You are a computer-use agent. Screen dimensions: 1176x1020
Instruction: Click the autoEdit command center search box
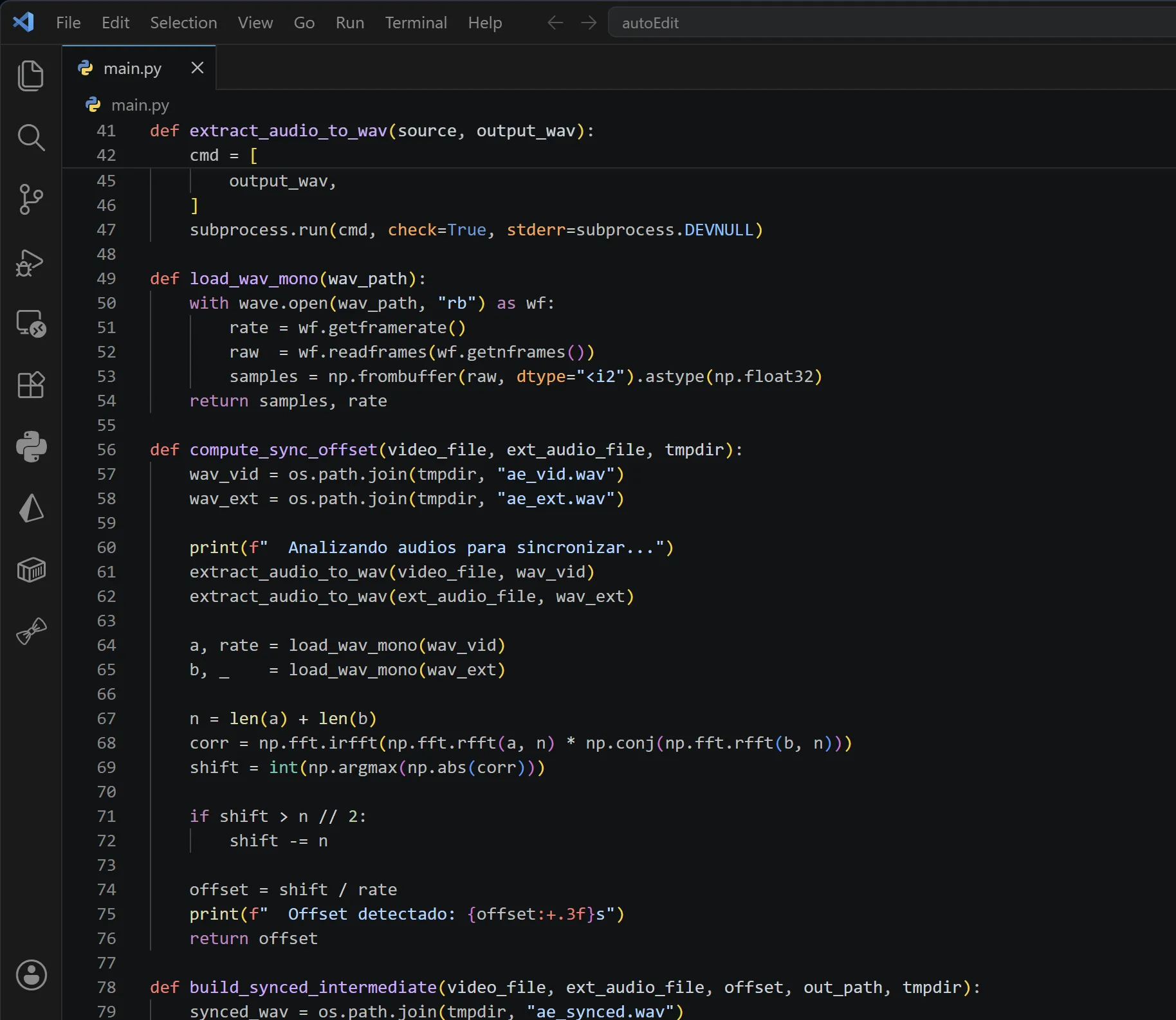click(892, 23)
